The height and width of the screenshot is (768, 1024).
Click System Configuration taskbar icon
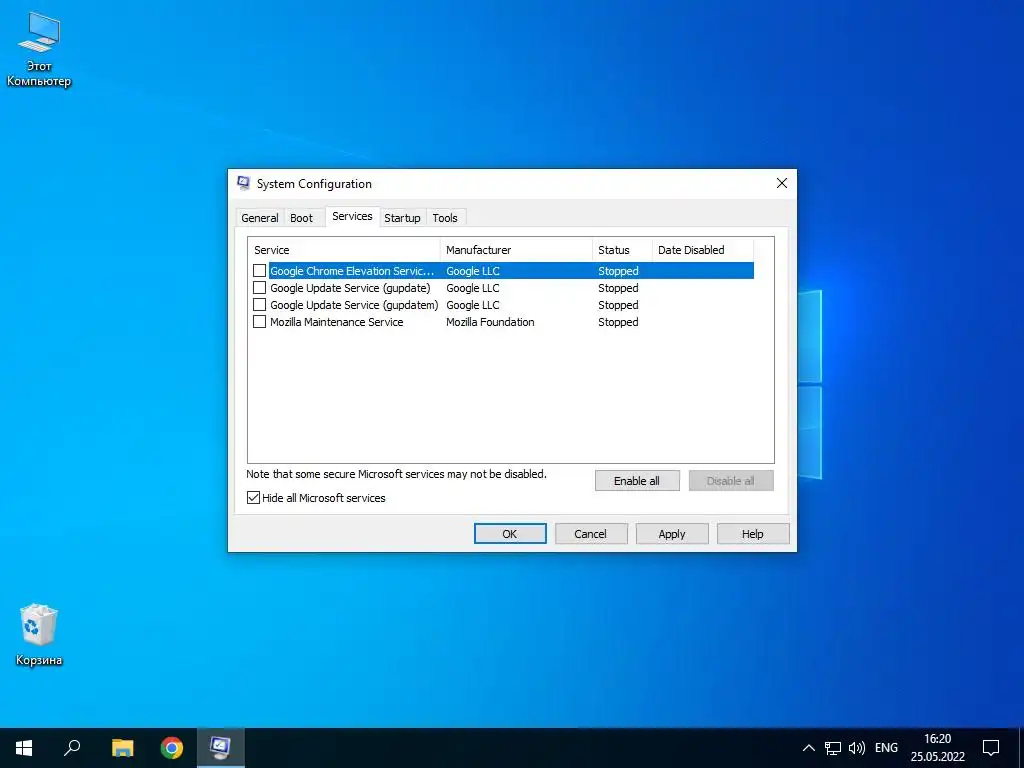(x=220, y=748)
